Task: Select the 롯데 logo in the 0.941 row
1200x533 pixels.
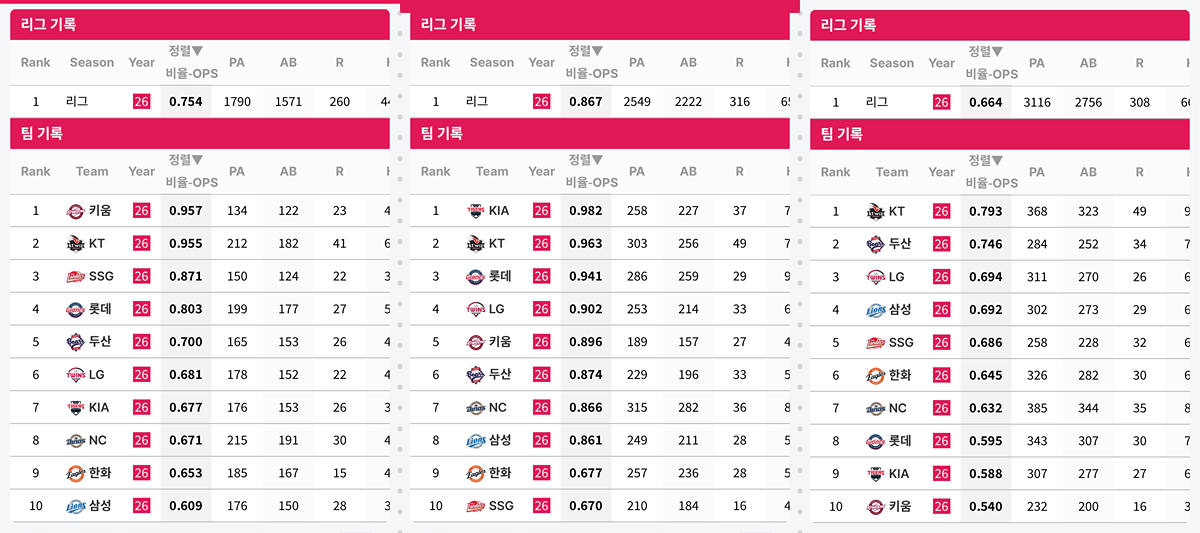Action: [x=476, y=277]
